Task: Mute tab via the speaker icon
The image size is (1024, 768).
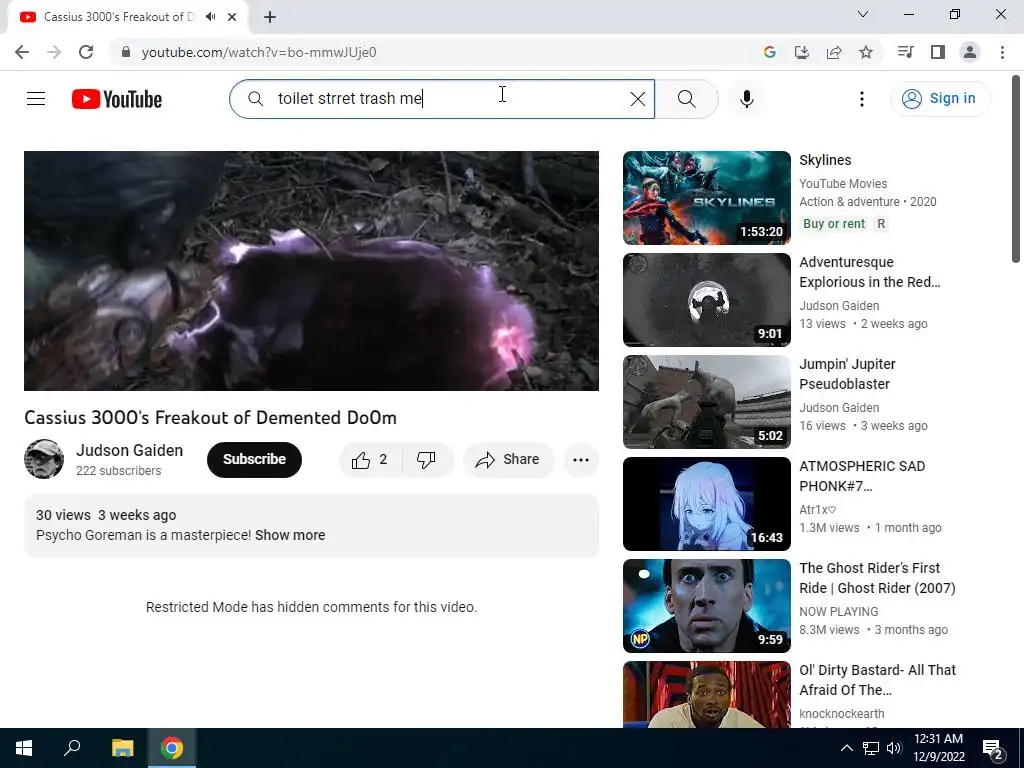Action: click(210, 17)
